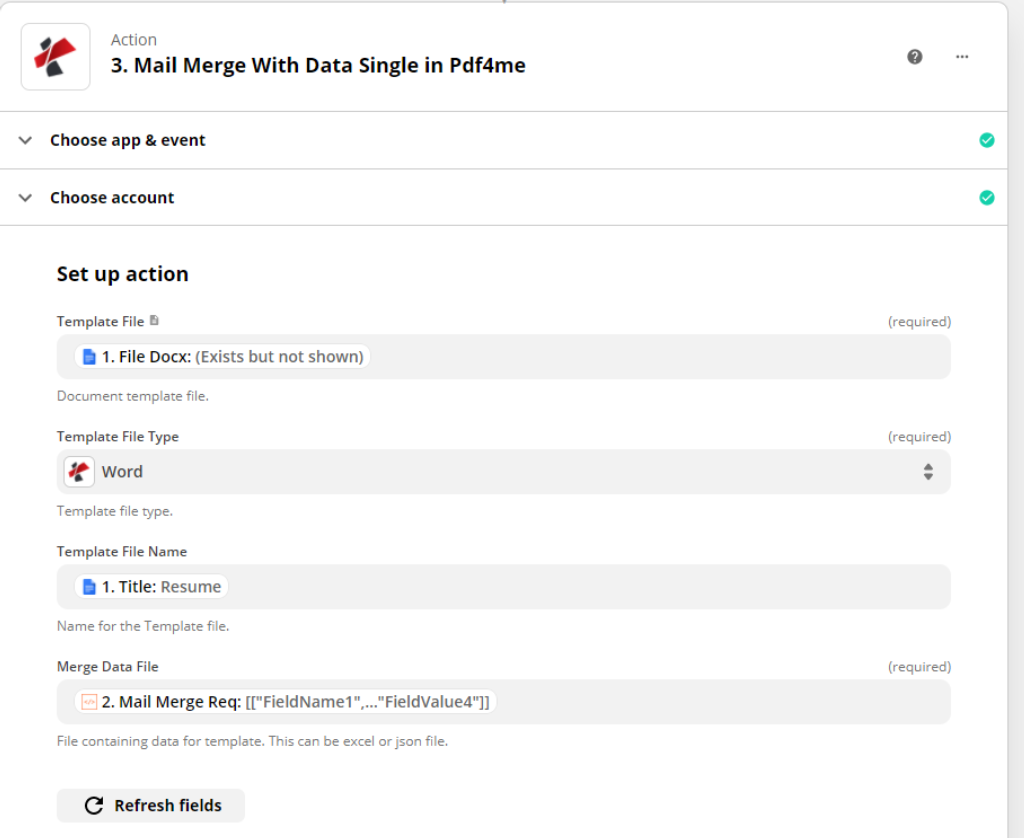The height and width of the screenshot is (838, 1024).
Task: Click the step title 'Mail Merge With Data Single'
Action: tap(317, 66)
